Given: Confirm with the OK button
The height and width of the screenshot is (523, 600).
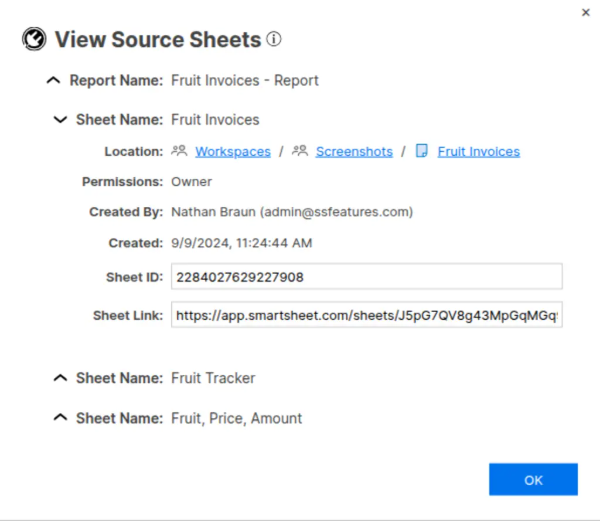Looking at the screenshot, I should (x=533, y=480).
